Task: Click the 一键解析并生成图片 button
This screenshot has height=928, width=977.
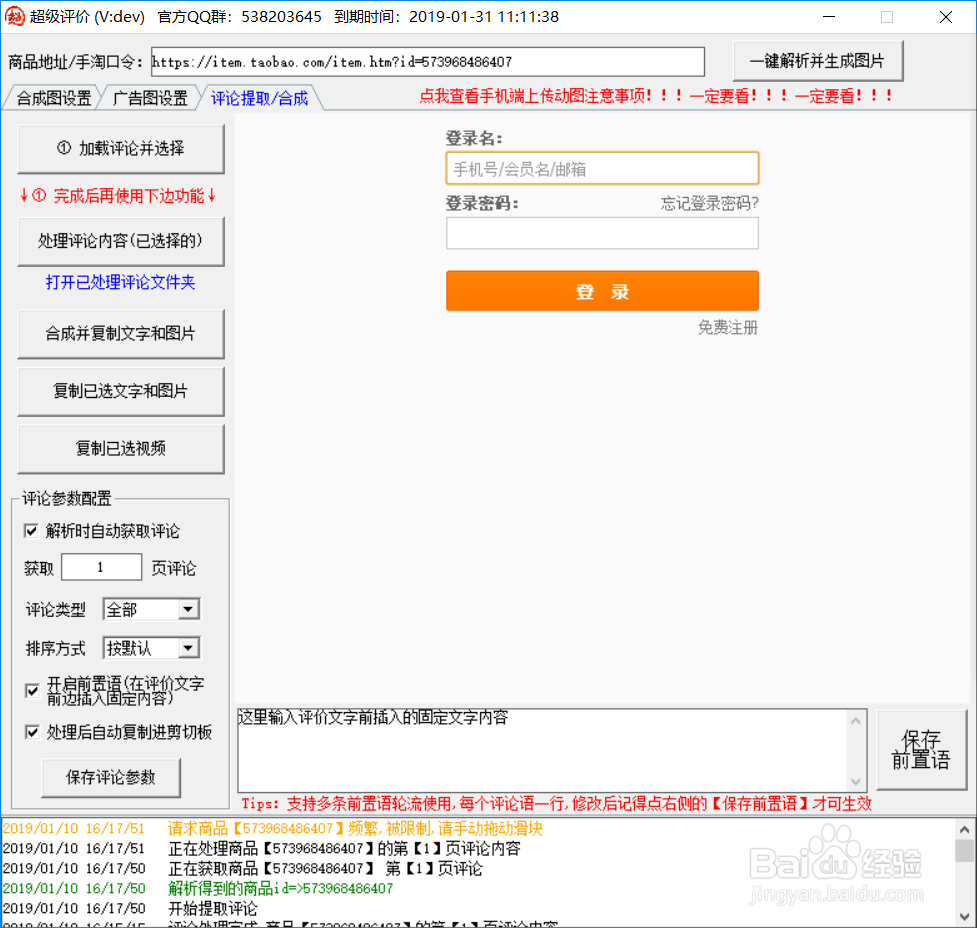Action: [817, 61]
